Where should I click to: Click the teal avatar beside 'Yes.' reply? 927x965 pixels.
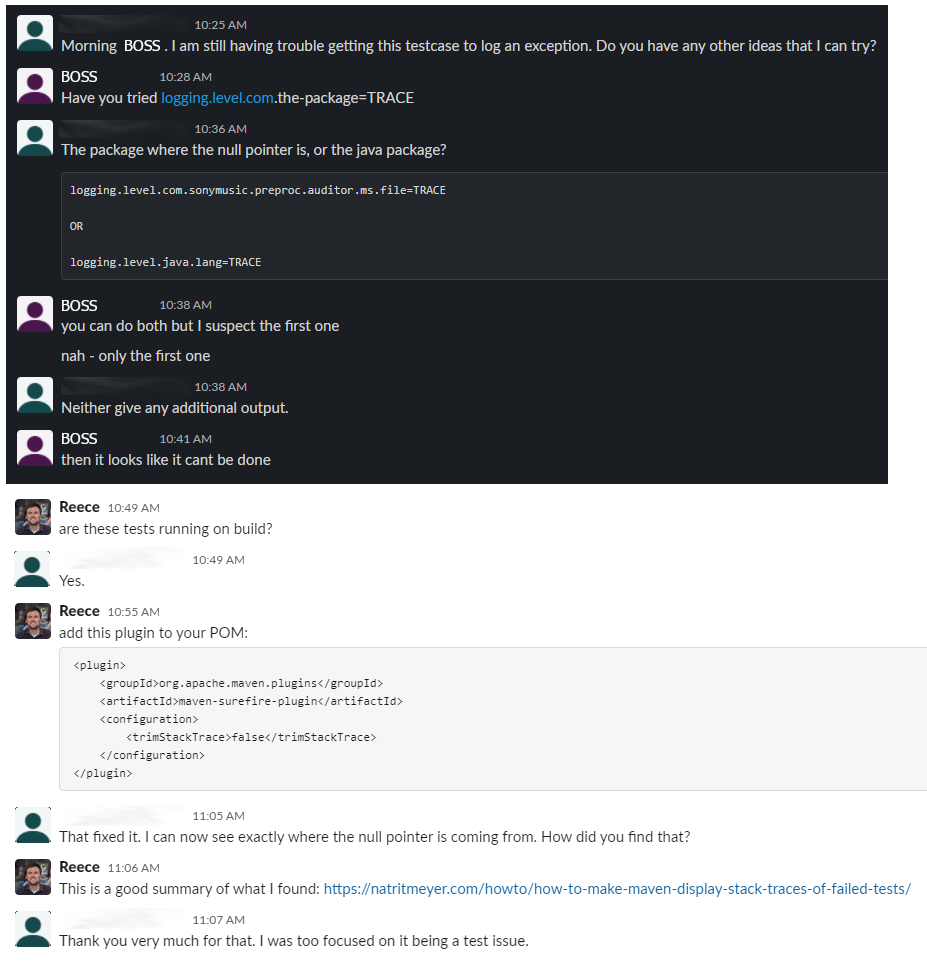[x=32, y=569]
